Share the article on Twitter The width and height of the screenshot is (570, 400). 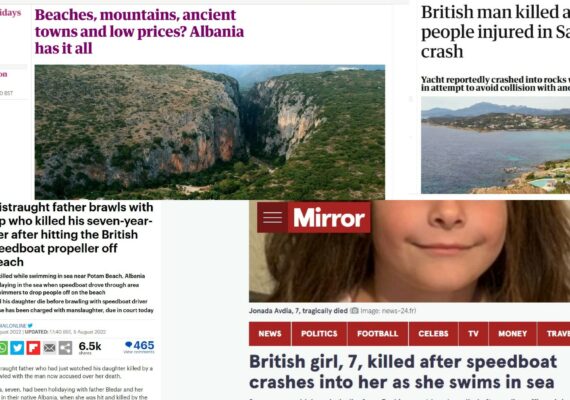tap(17, 348)
